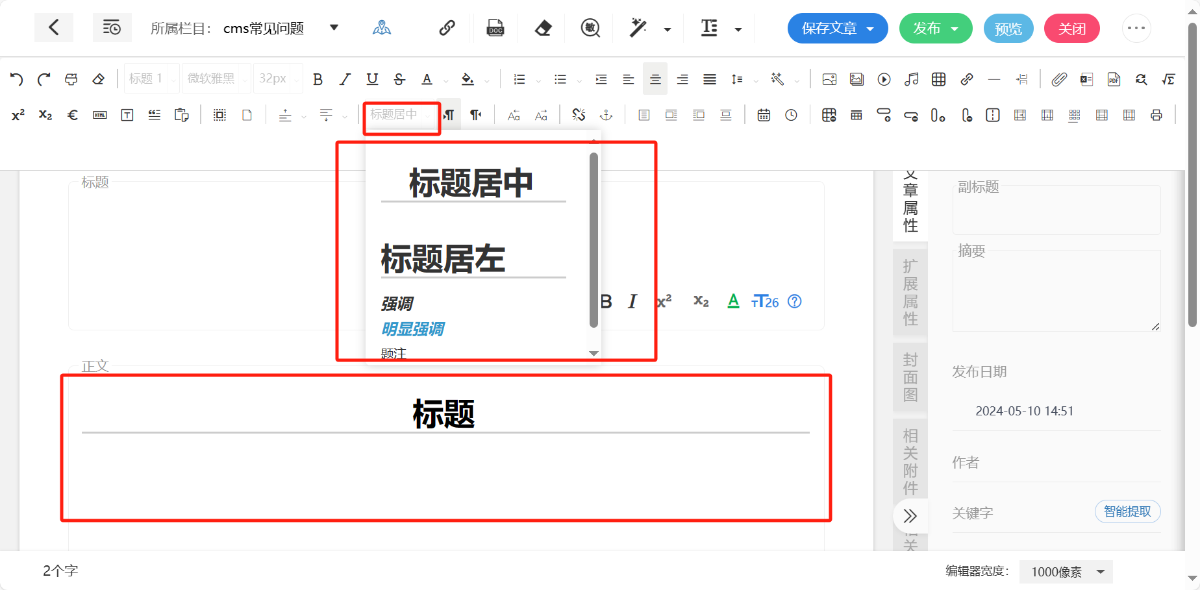Click the 智能提取 keyword button

1127,512
